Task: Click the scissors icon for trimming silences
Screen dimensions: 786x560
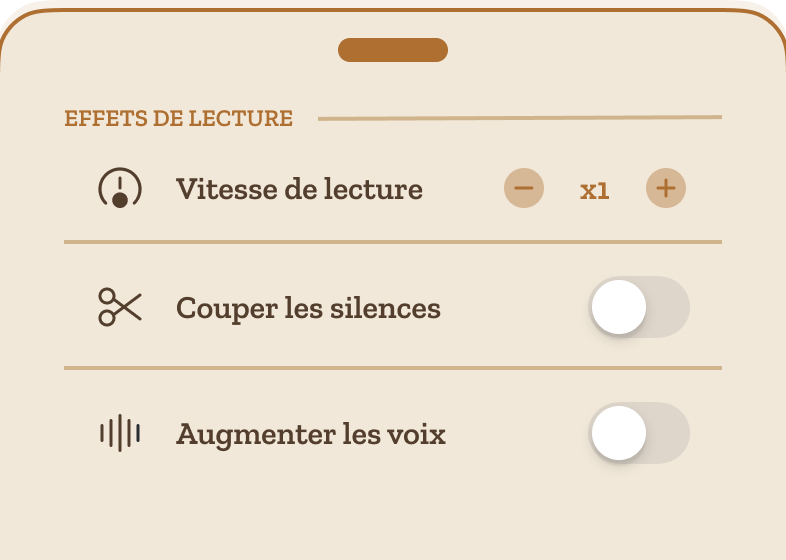Action: pyautogui.click(x=120, y=307)
